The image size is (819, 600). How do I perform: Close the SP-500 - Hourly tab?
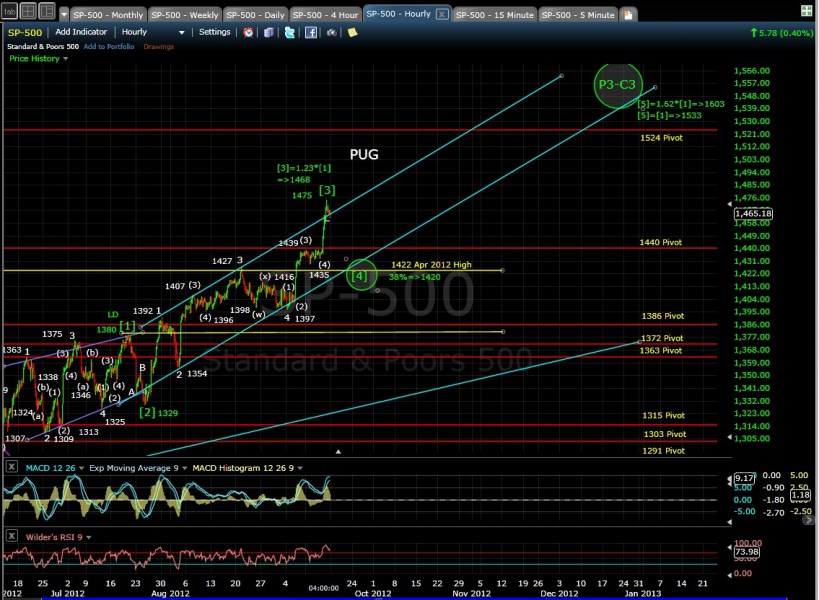pos(442,14)
